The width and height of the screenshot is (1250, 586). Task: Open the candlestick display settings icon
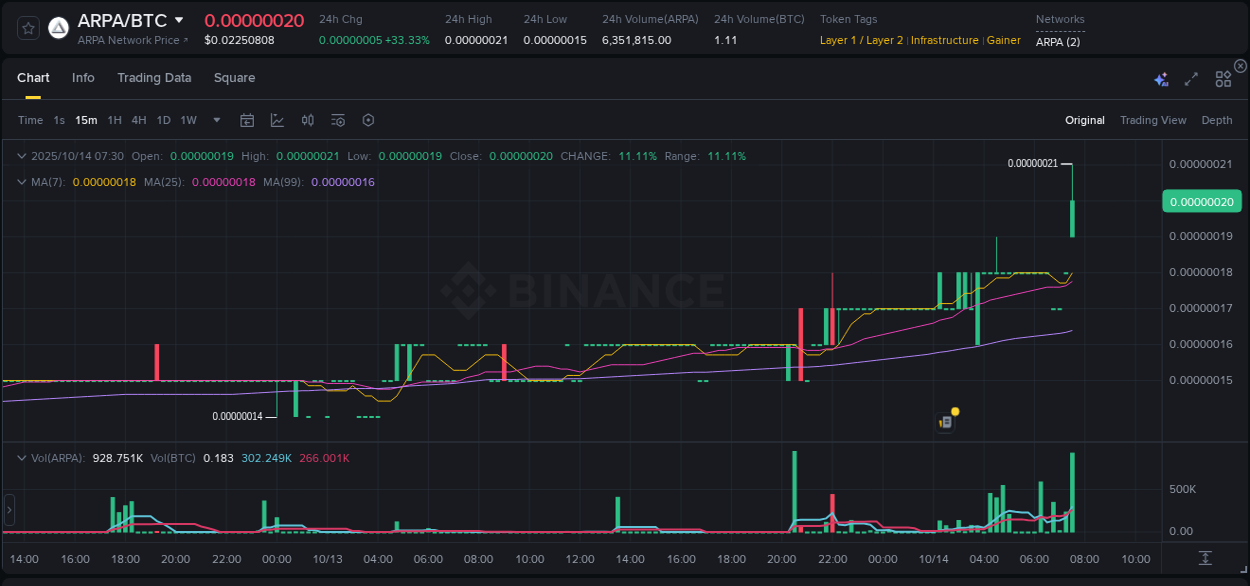point(307,120)
